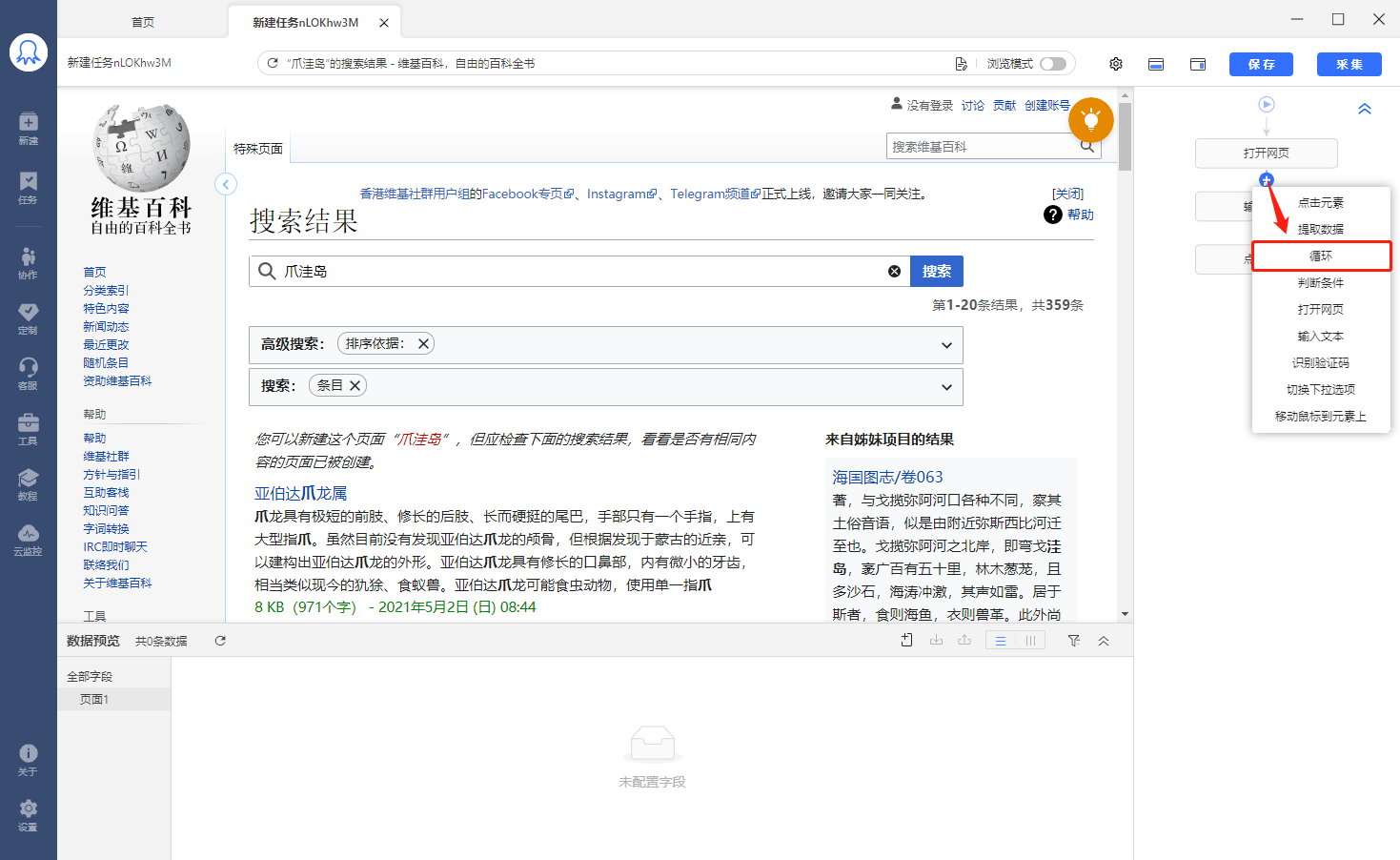Open the 任务 sidebar section
The height and width of the screenshot is (860, 1400).
pyautogui.click(x=29, y=188)
